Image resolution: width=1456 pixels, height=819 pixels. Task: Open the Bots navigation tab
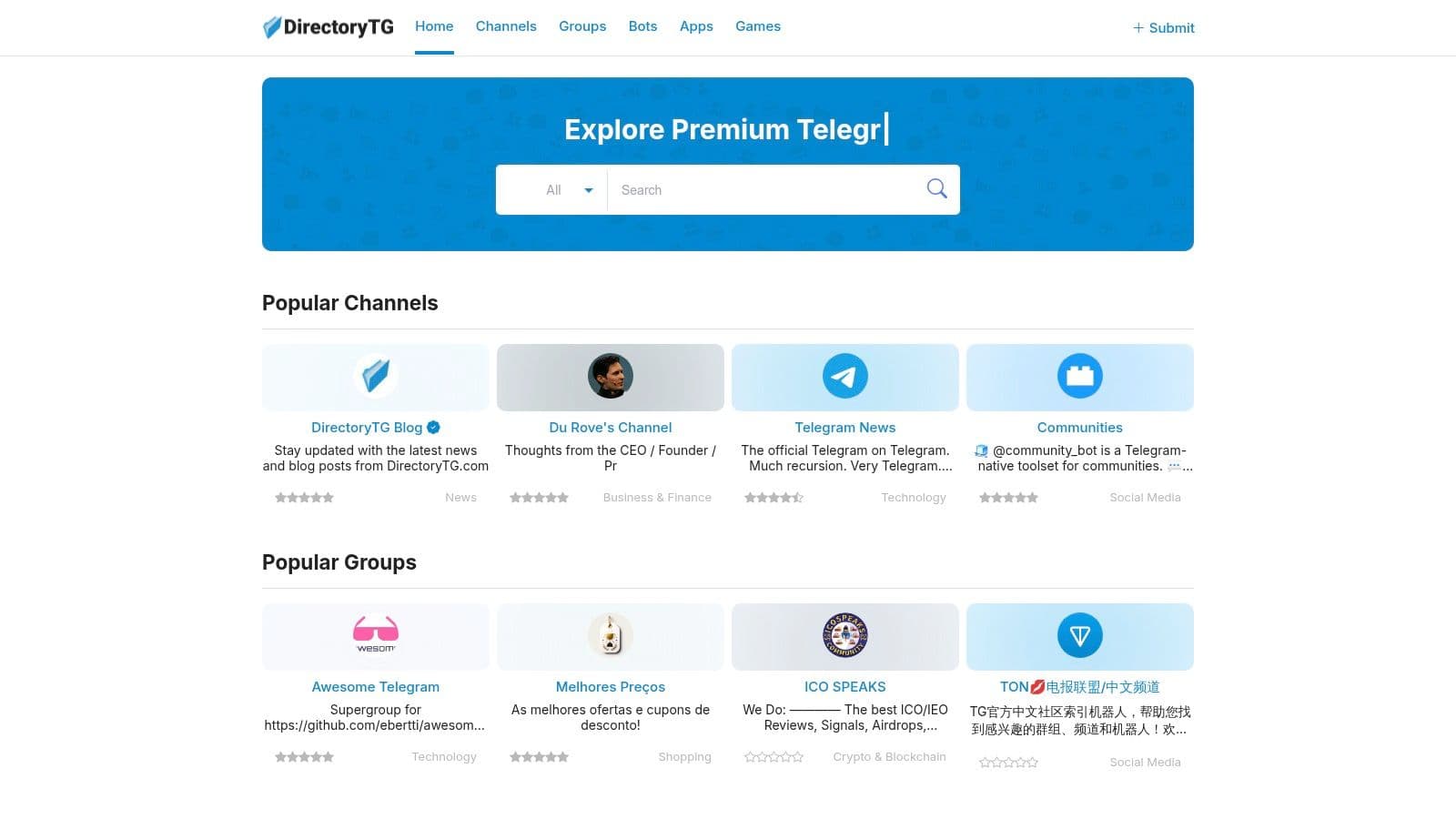642,26
